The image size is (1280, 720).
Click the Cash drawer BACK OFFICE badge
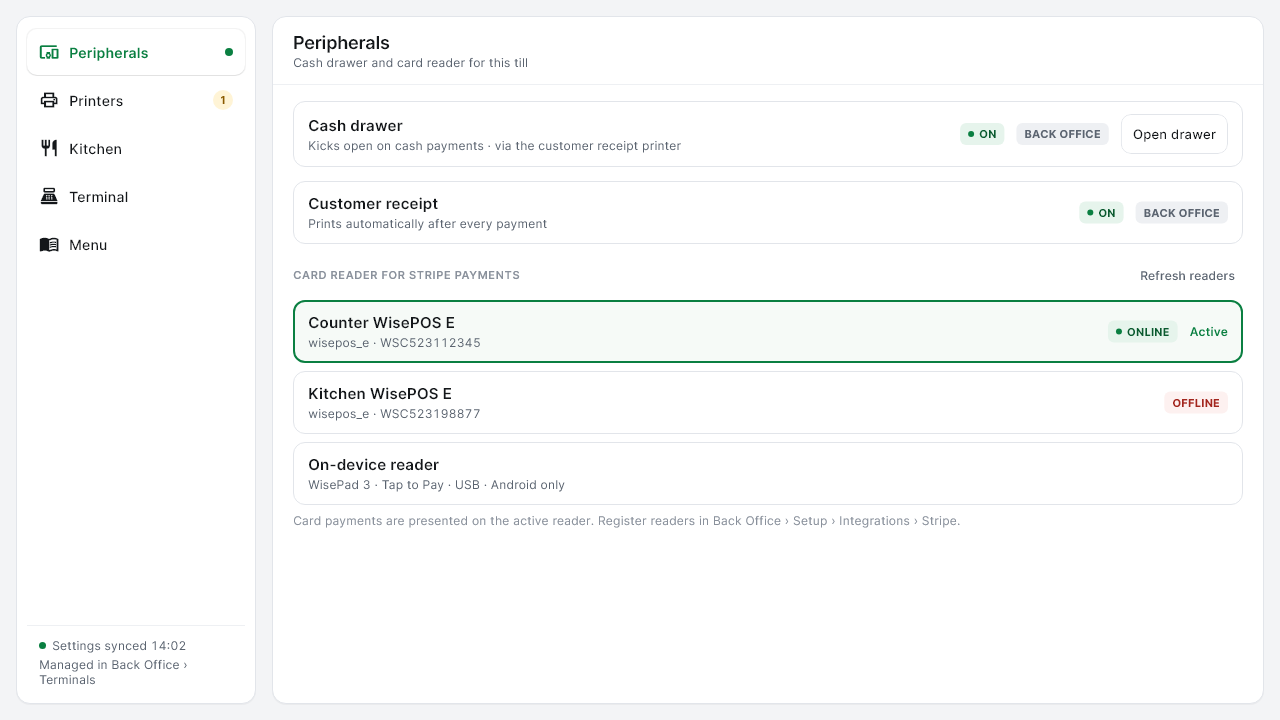1062,134
